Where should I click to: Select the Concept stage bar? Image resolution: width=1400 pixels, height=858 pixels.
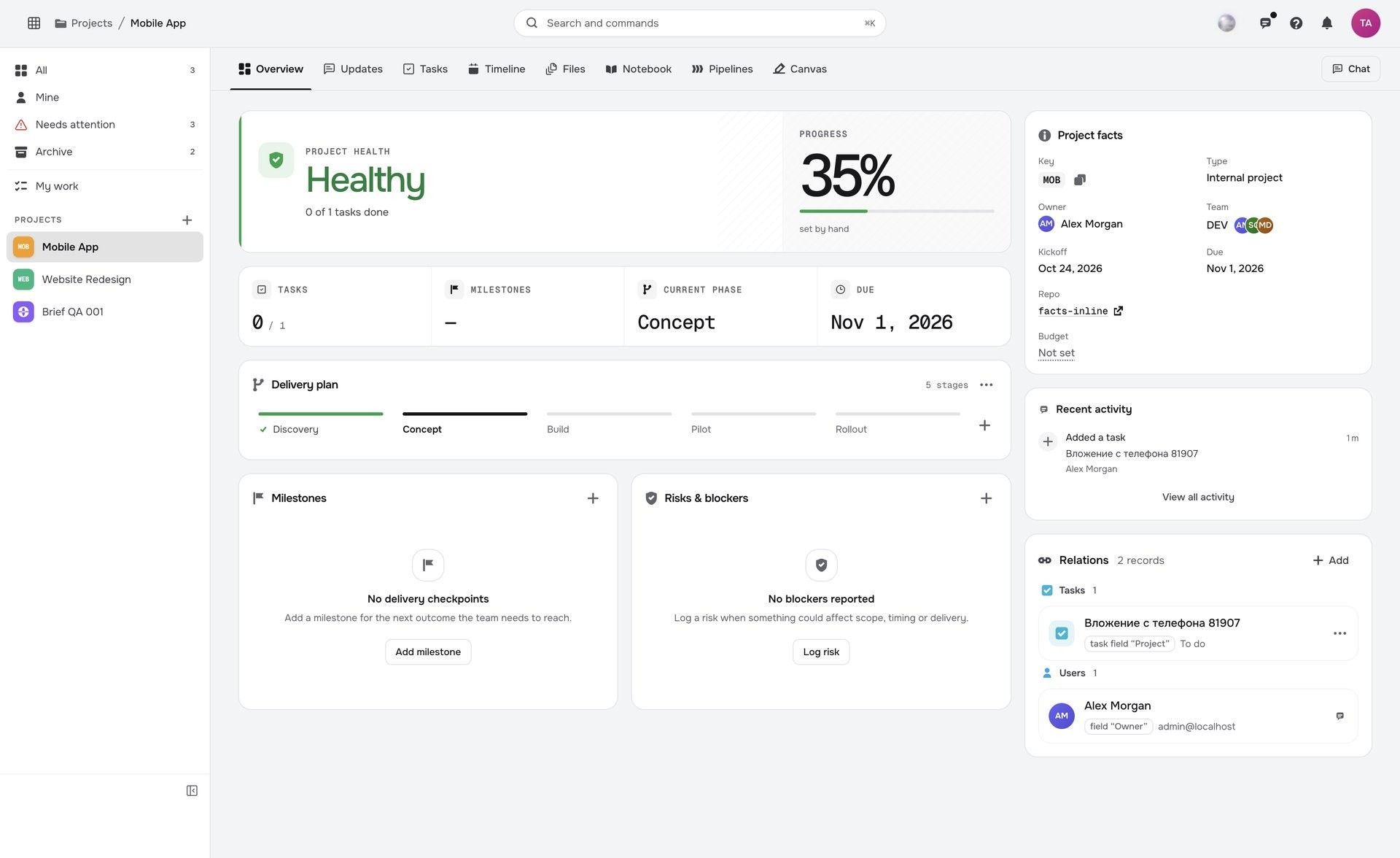click(x=464, y=414)
